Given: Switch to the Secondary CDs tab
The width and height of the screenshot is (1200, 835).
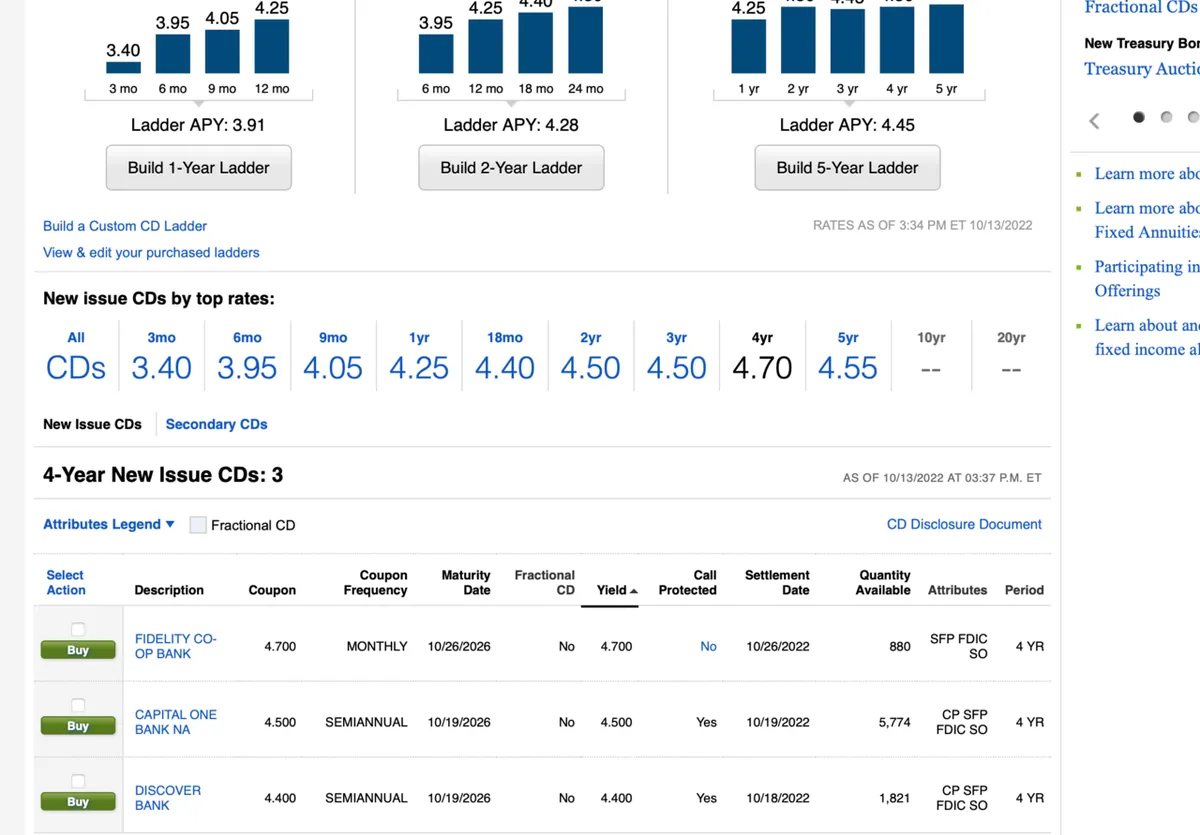Looking at the screenshot, I should click(216, 424).
